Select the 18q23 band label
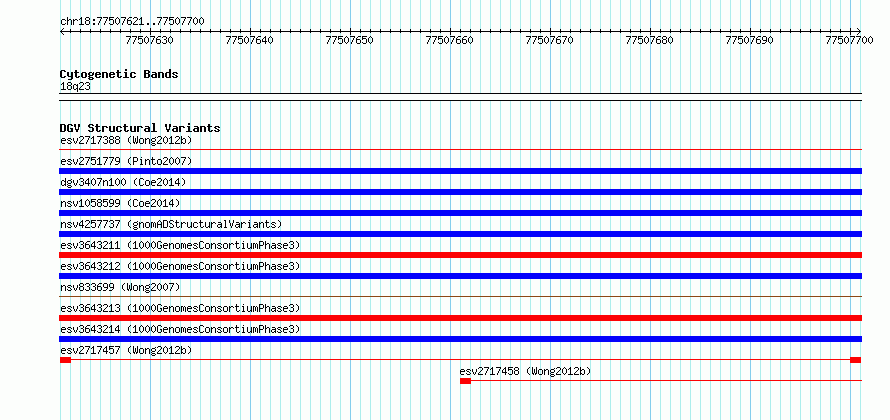 point(75,87)
